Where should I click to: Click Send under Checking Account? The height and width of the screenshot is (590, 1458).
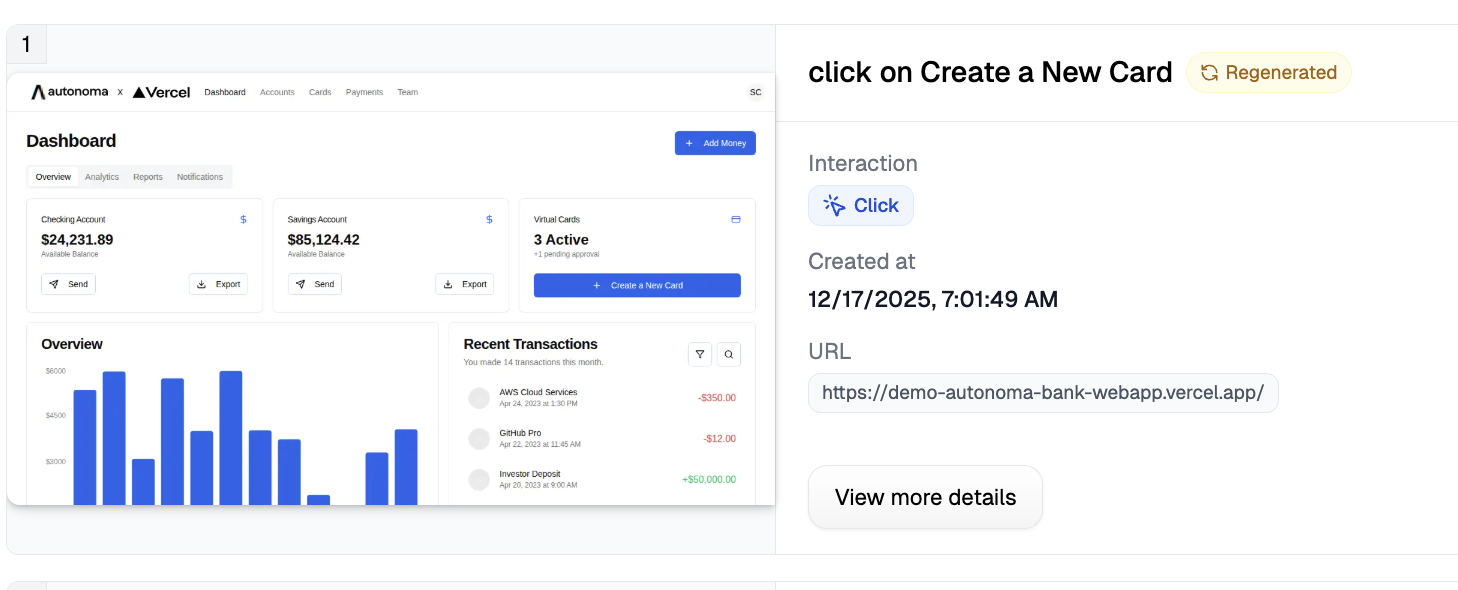[x=68, y=284]
